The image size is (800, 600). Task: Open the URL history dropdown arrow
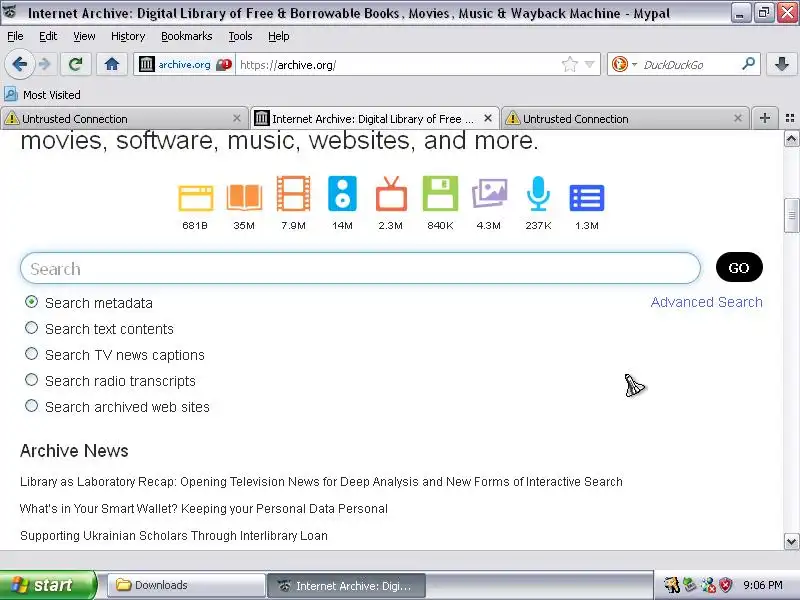589,64
